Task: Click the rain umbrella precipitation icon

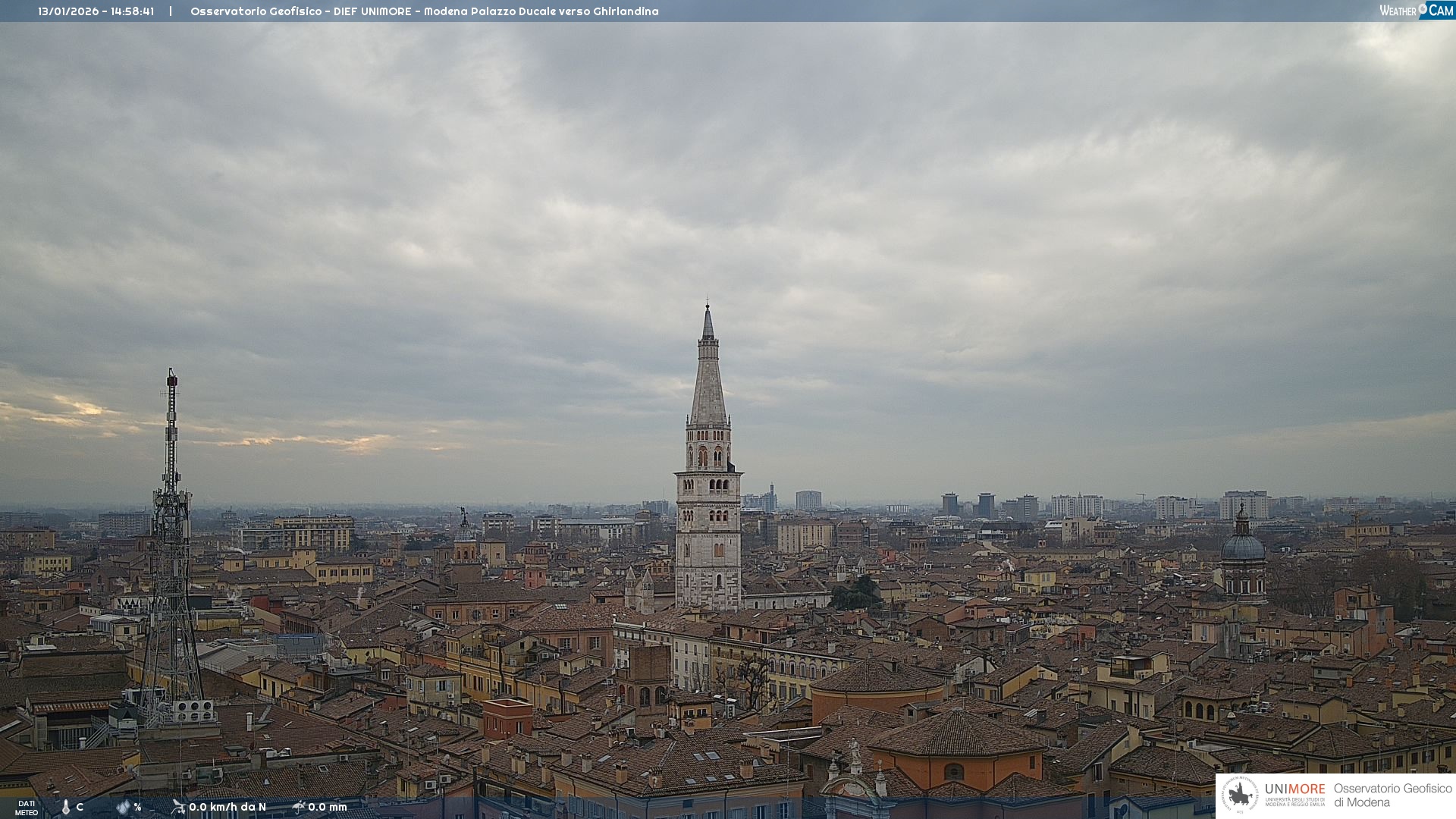Action: [x=299, y=807]
